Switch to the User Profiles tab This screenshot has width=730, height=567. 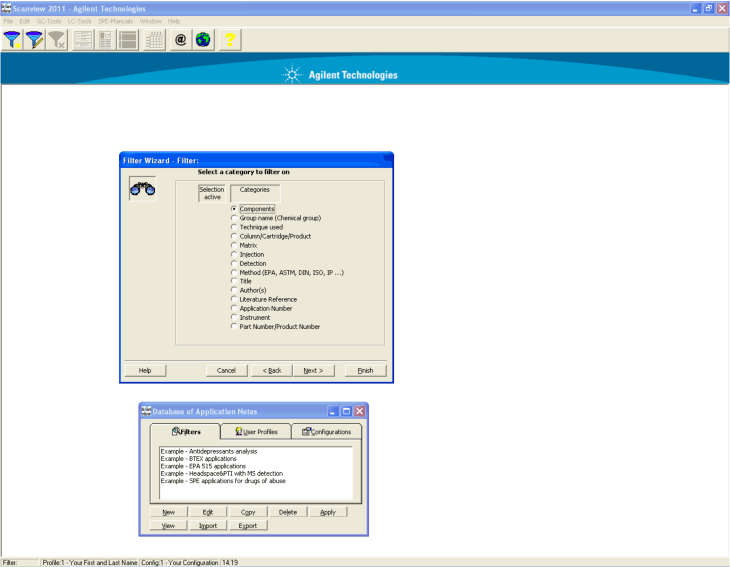click(249, 432)
